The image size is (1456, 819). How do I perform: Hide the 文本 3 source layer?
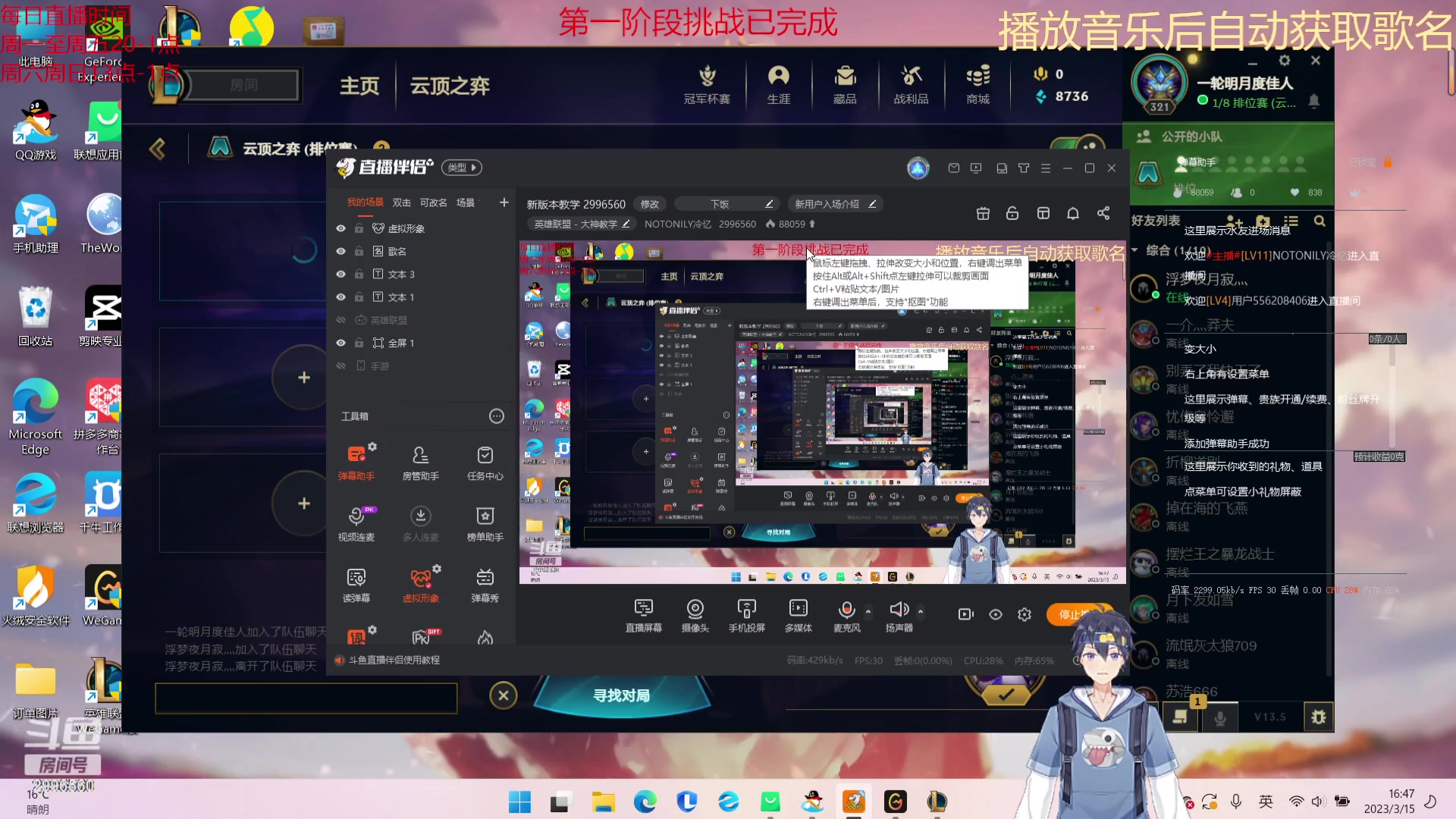(x=340, y=274)
